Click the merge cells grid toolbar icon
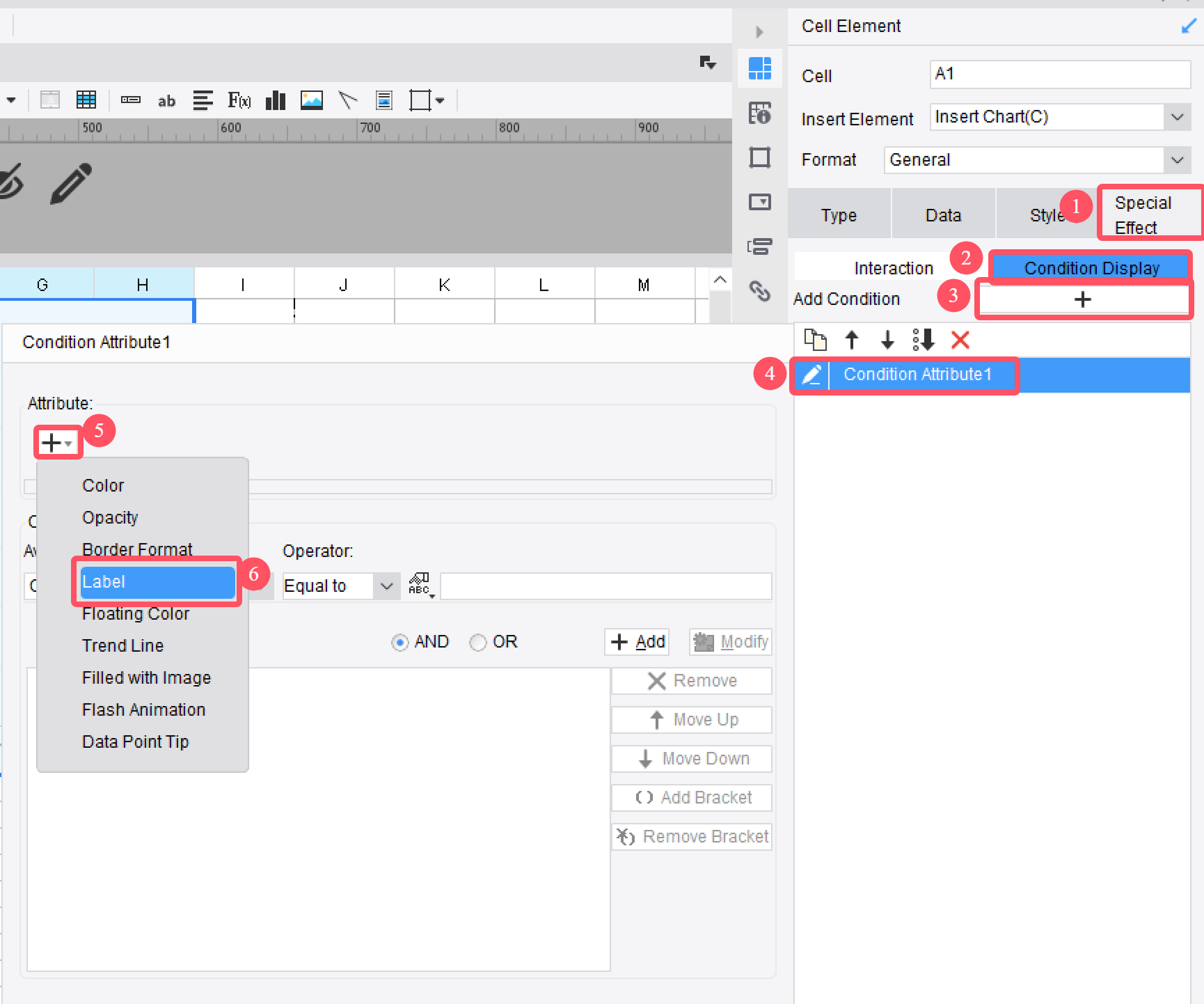Screen dimensions: 1204x1004 (86, 100)
